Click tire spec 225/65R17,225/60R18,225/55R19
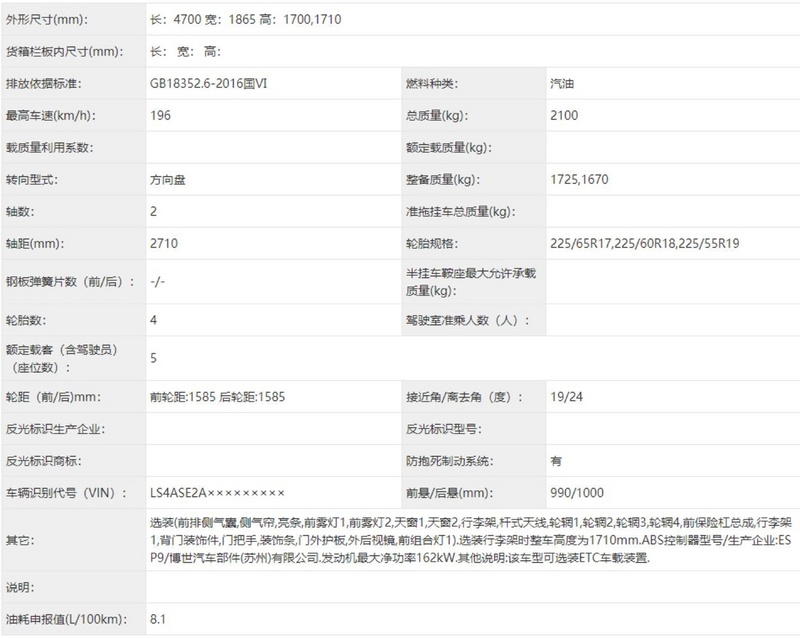 click(x=644, y=243)
